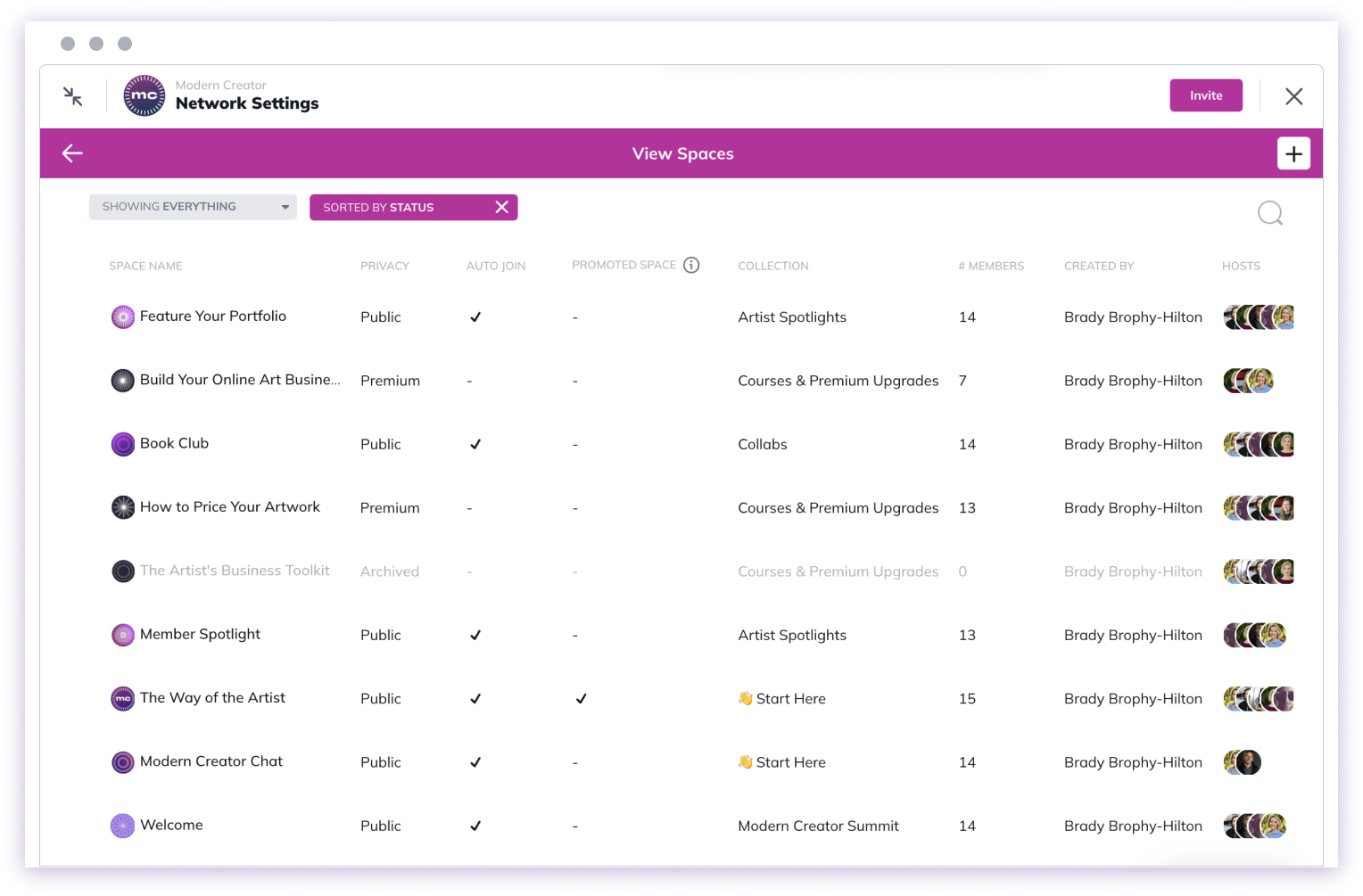Toggle auto join check for Modern Creator Chat
1363x896 pixels.
475,762
